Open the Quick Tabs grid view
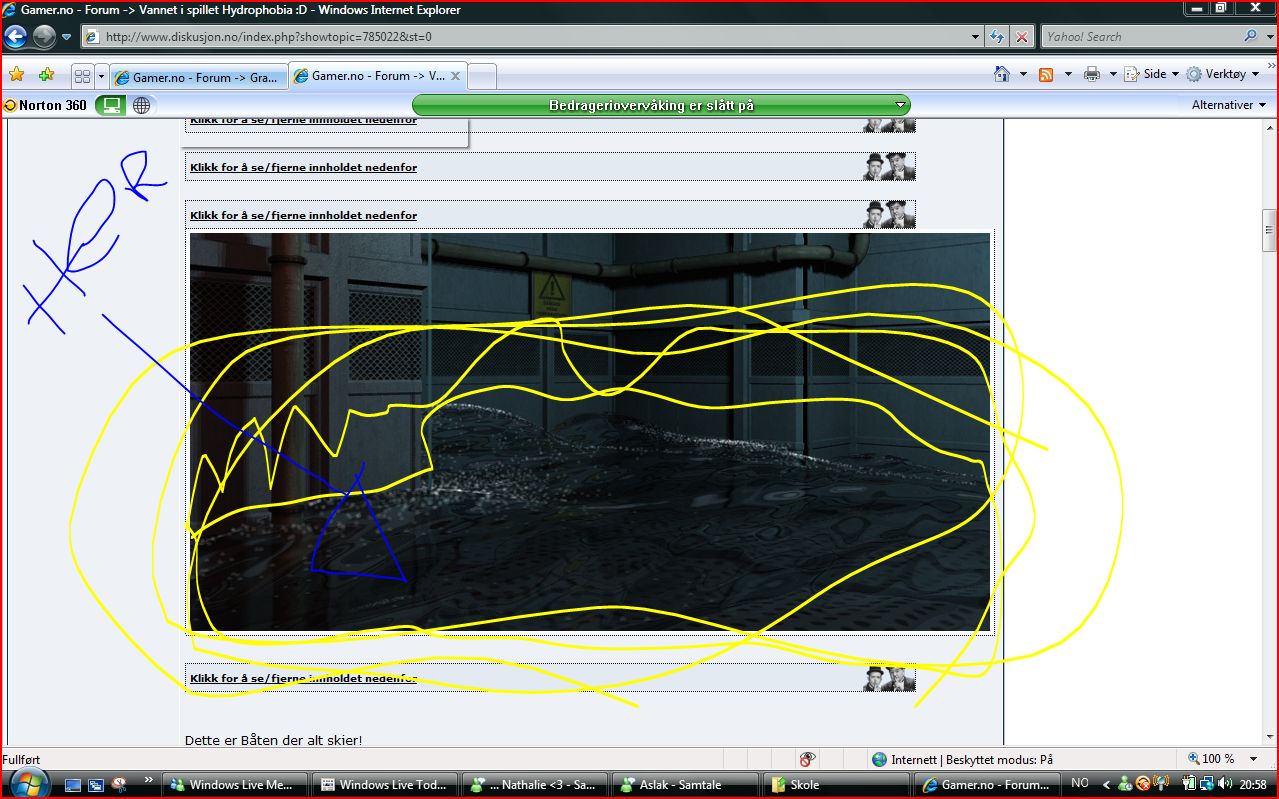The height and width of the screenshot is (799, 1279). coord(83,76)
